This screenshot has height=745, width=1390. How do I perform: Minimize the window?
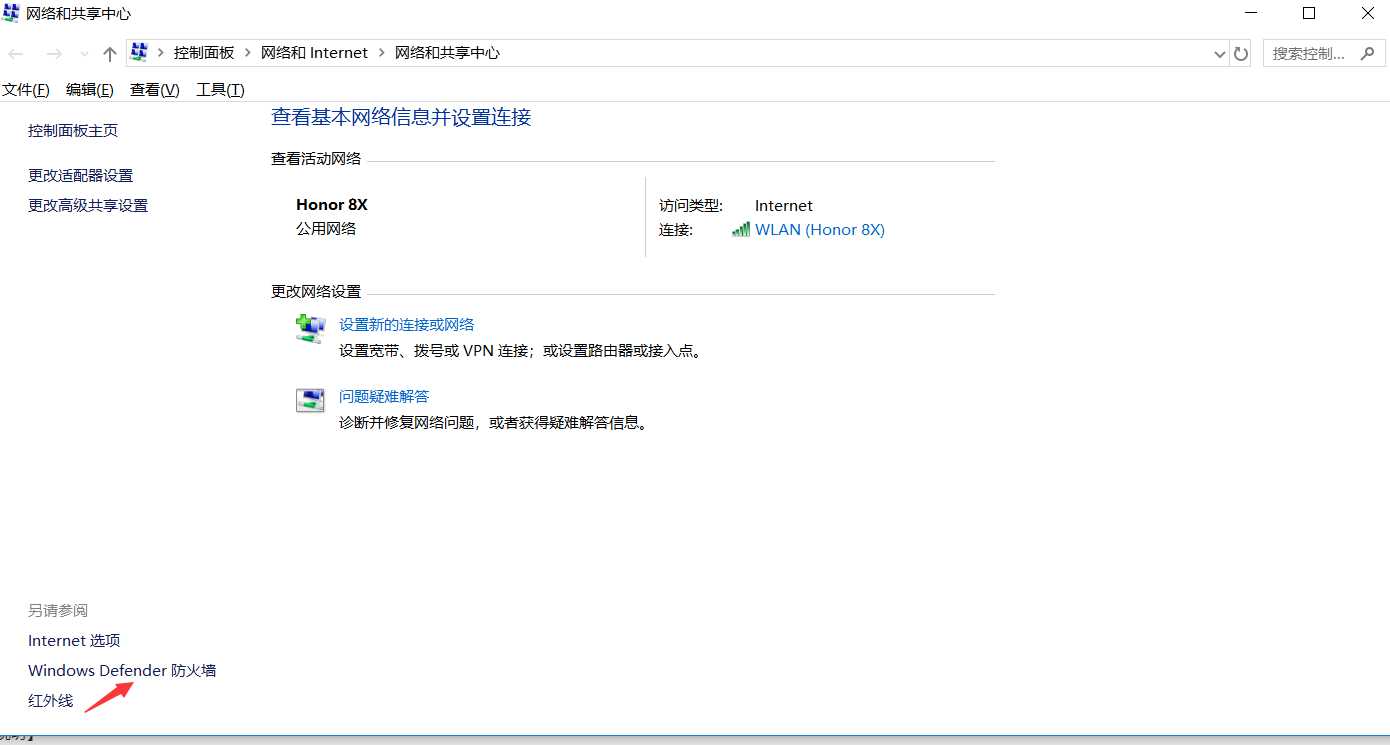point(1251,13)
